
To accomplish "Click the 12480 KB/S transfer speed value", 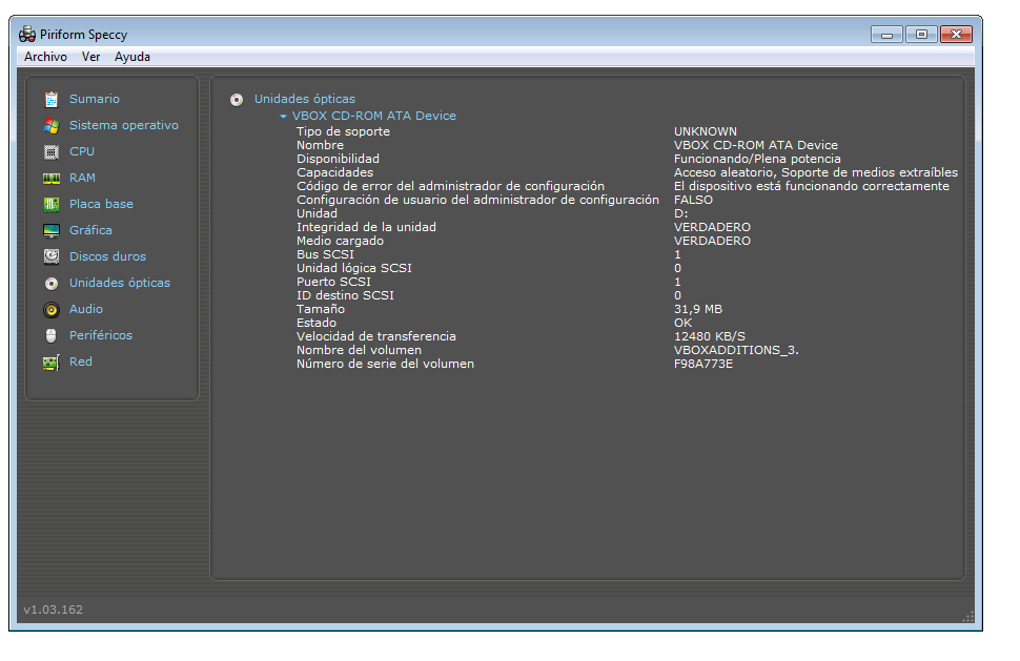I will coord(710,336).
